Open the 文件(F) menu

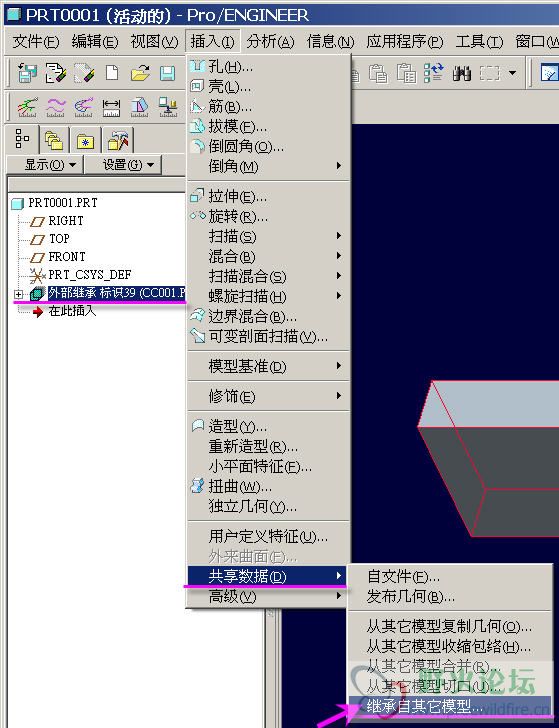click(36, 42)
